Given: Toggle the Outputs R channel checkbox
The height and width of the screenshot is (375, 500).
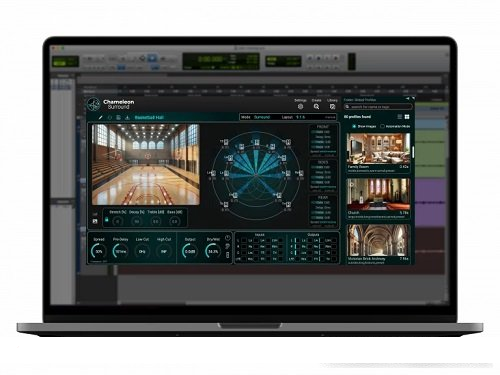Looking at the screenshot, I should (x=297, y=247).
